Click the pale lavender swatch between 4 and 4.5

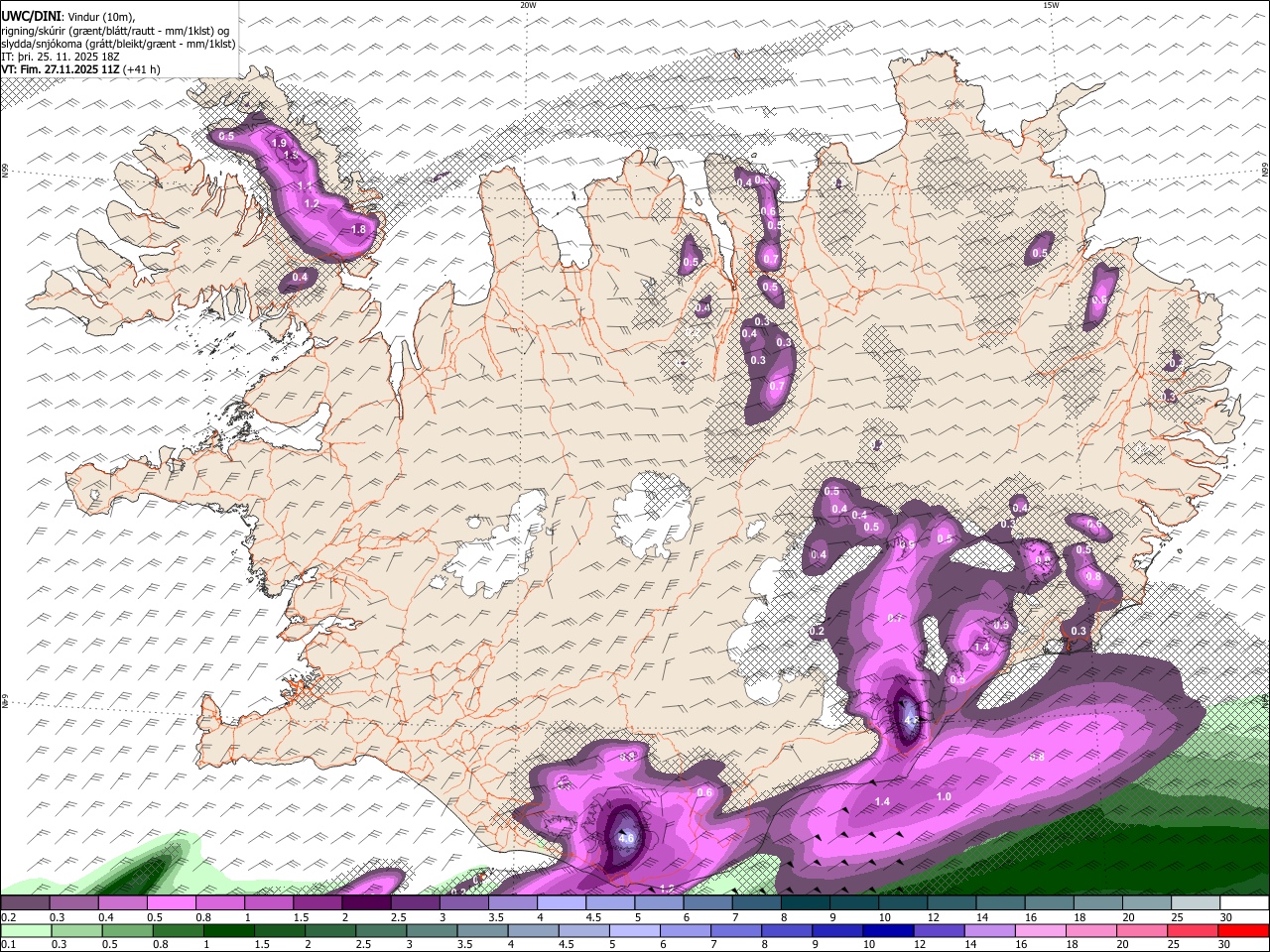[x=562, y=902]
